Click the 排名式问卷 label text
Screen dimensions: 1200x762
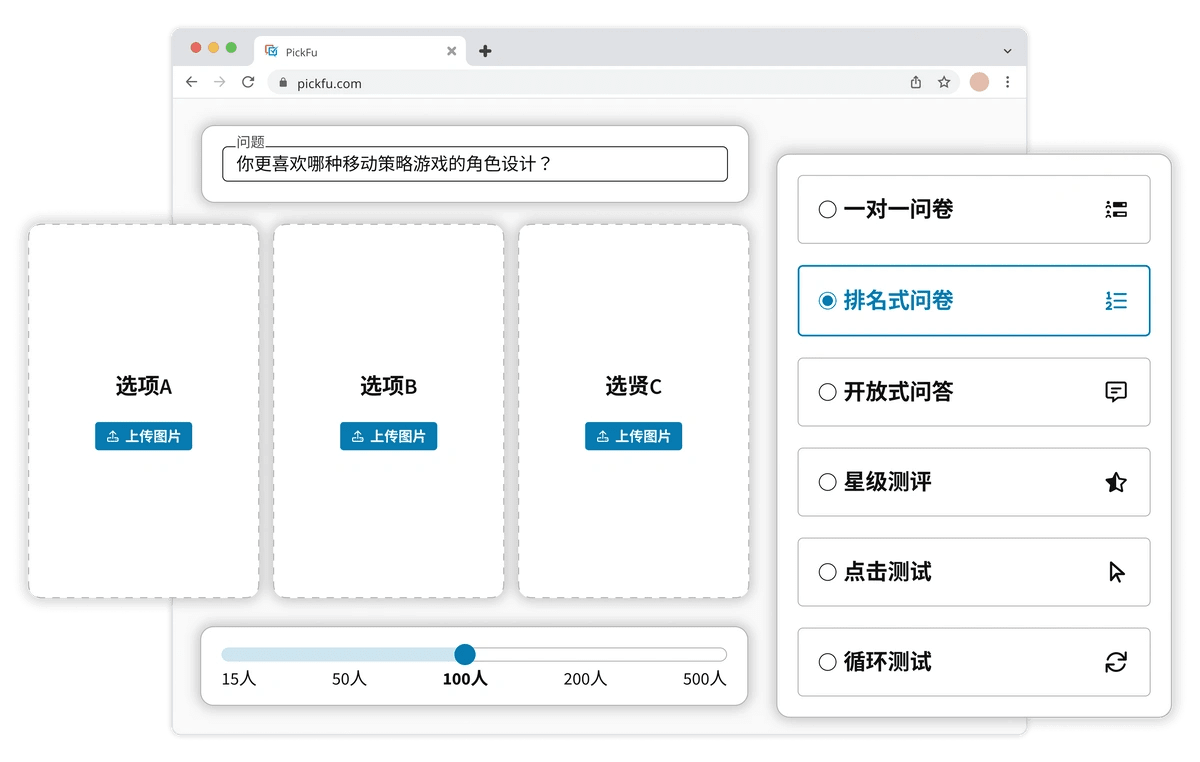click(898, 300)
